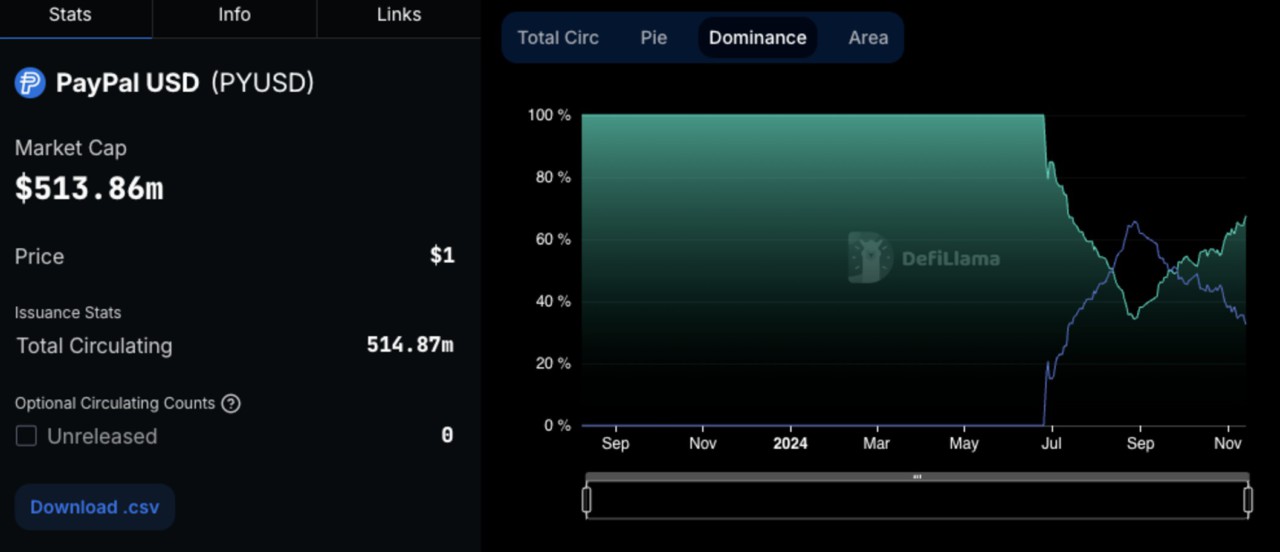Toggle the Unreleased checkbox

point(26,436)
